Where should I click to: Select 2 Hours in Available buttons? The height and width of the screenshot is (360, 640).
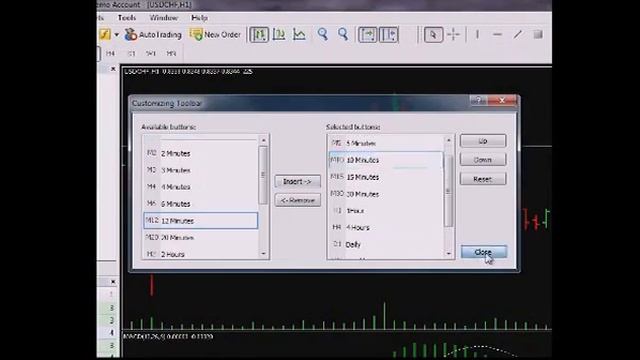(201, 254)
